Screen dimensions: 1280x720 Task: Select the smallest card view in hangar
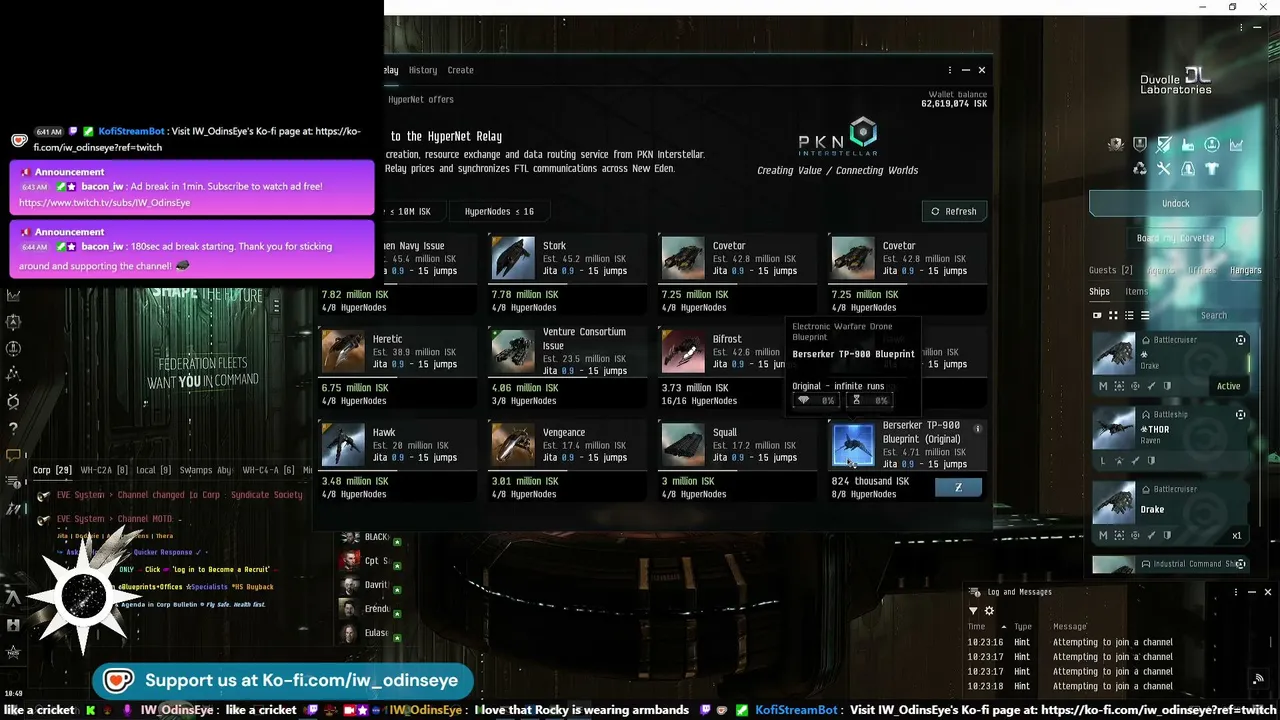pyautogui.click(x=1097, y=315)
